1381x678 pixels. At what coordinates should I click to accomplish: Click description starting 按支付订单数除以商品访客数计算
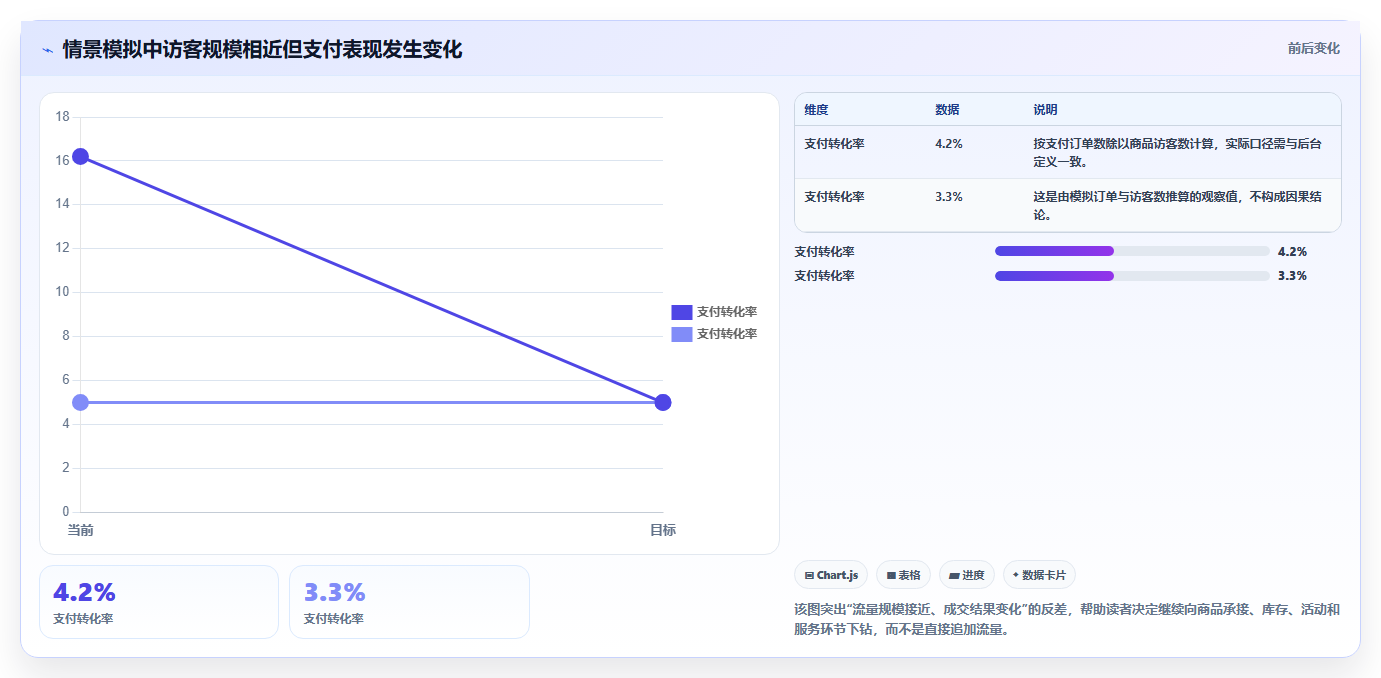[1177, 152]
